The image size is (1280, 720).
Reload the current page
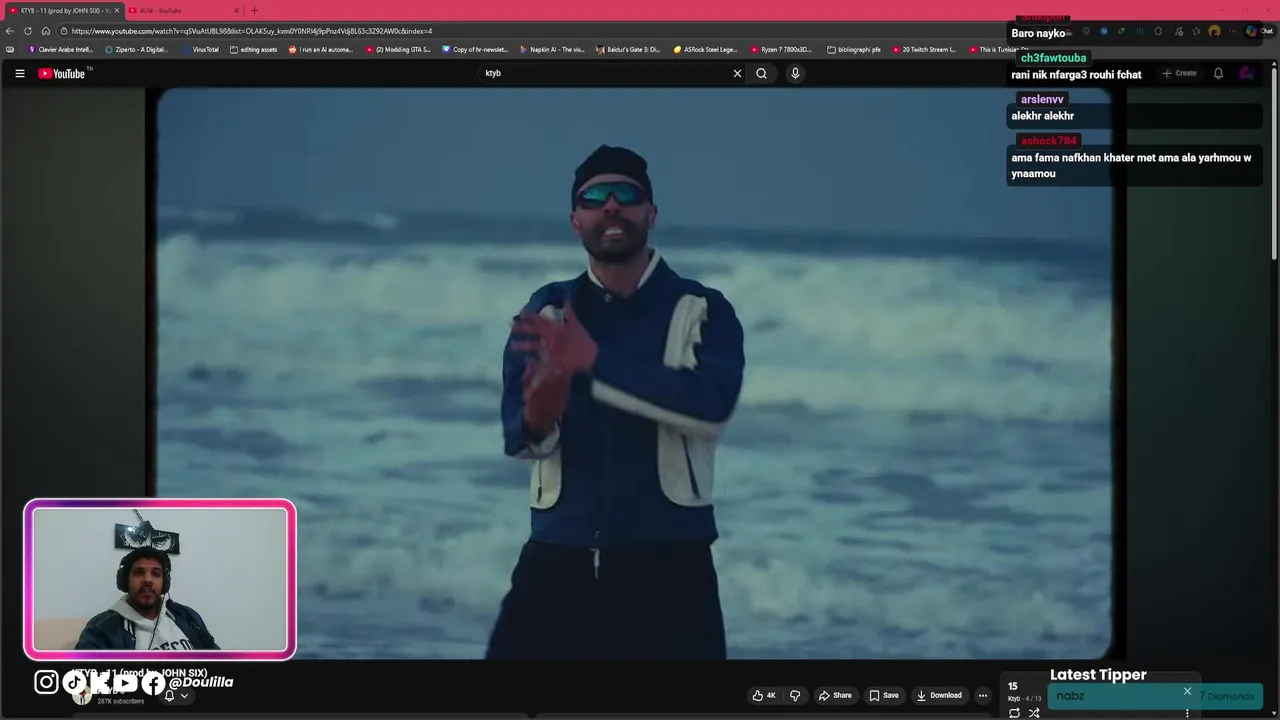[28, 31]
